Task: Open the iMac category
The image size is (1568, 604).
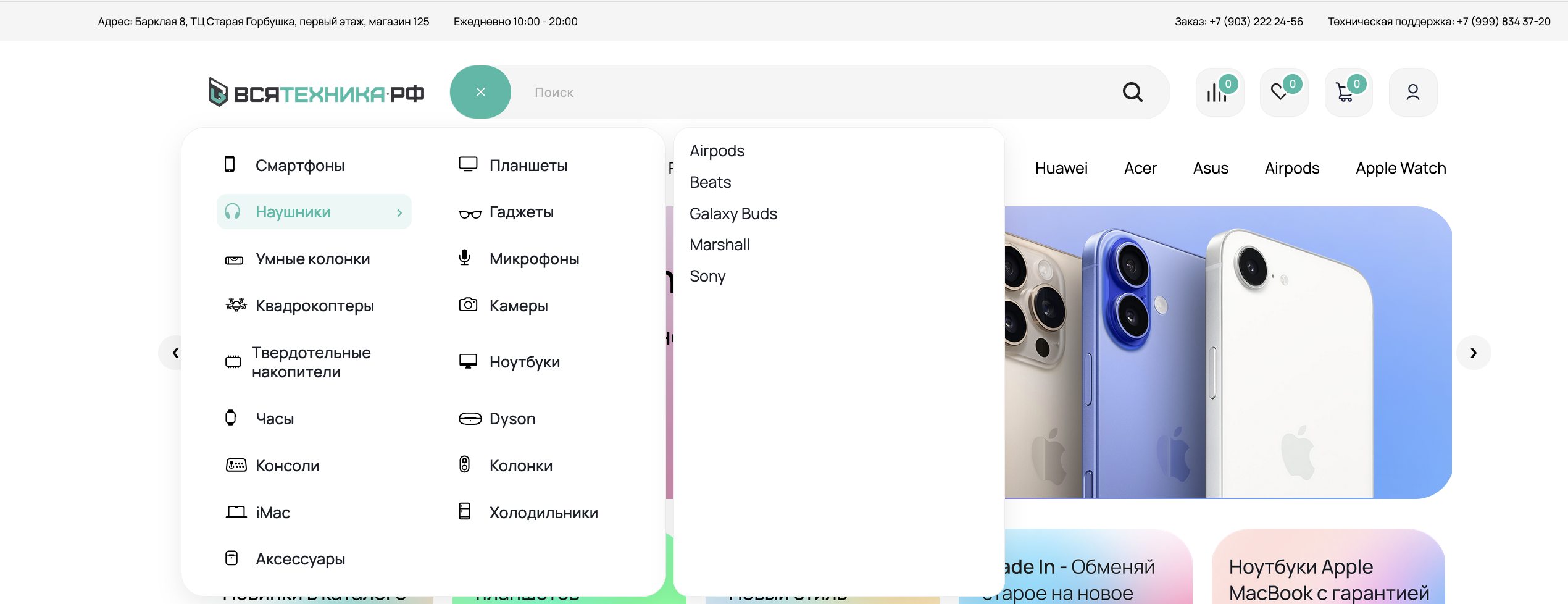Action: point(273,513)
